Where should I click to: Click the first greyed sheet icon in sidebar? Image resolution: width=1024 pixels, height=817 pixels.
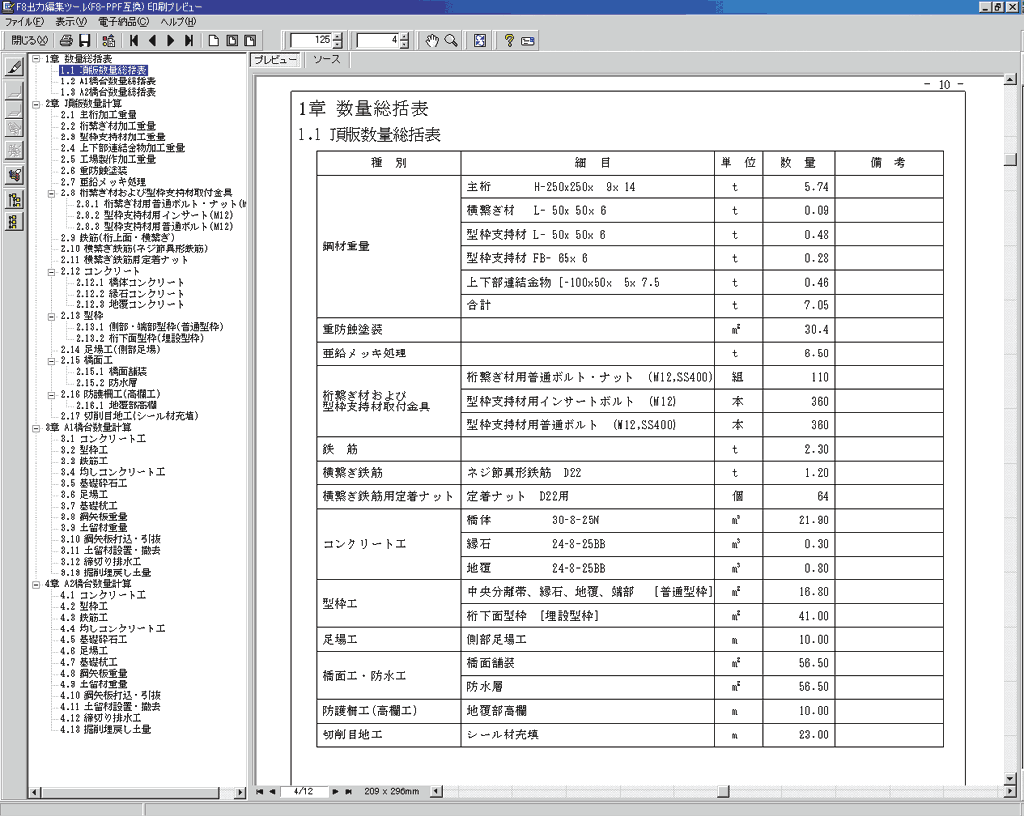pyautogui.click(x=14, y=91)
